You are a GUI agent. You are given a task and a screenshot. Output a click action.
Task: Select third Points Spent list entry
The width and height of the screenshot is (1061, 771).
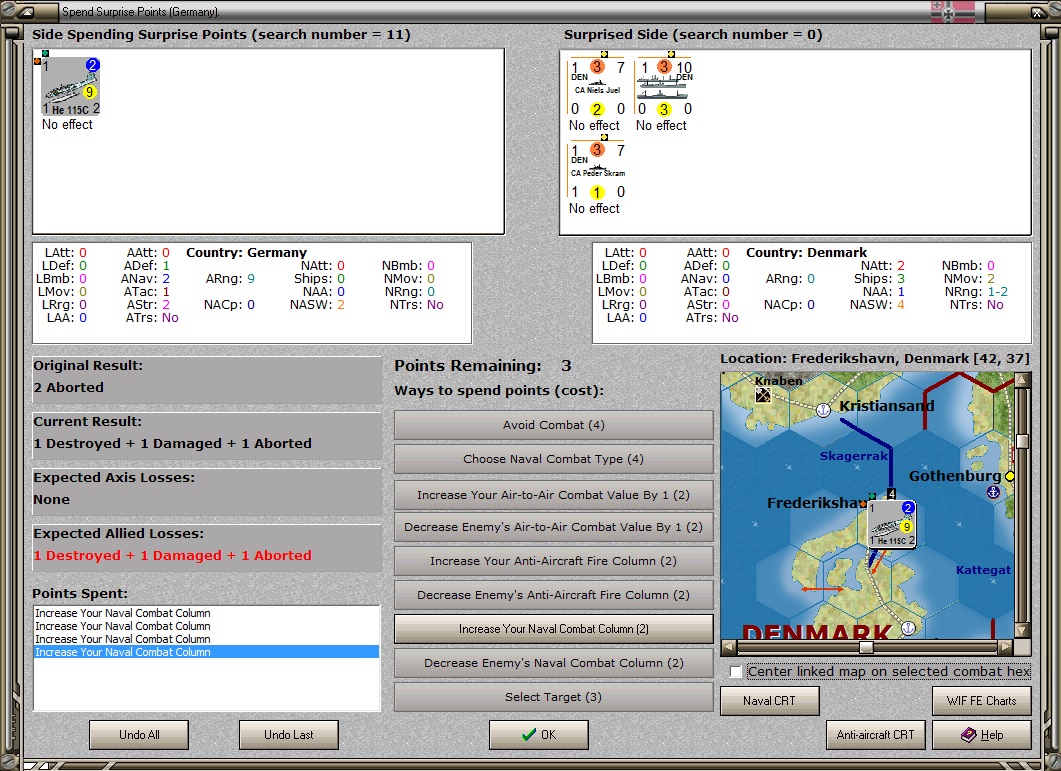[206, 639]
